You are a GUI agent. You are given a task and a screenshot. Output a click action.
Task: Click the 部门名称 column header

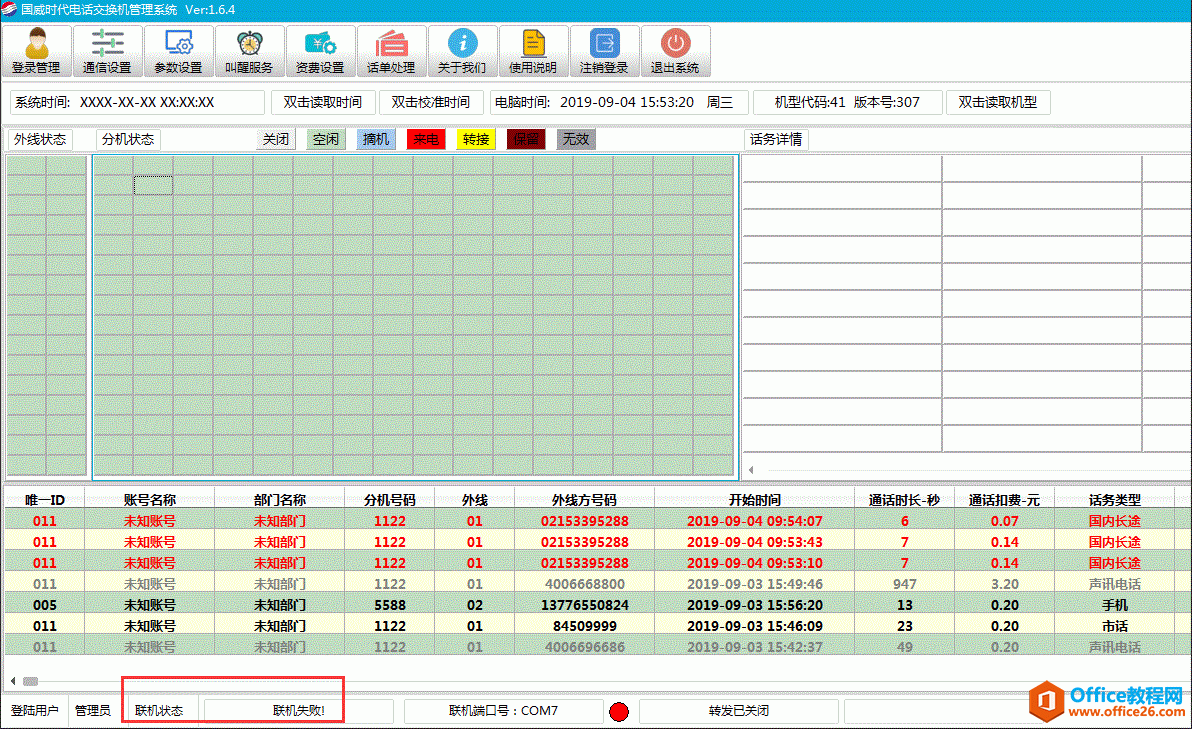pyautogui.click(x=279, y=499)
